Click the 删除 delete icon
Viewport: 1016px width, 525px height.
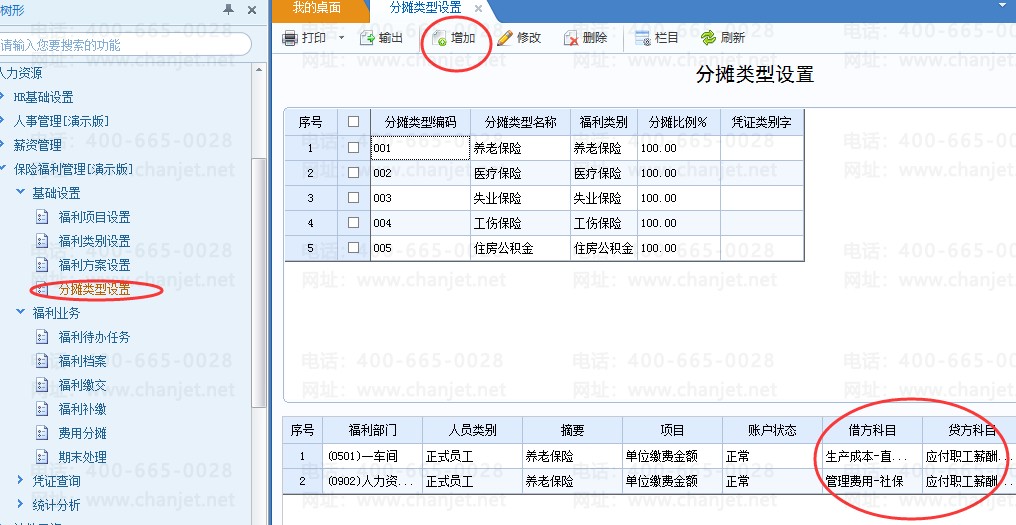tap(571, 38)
